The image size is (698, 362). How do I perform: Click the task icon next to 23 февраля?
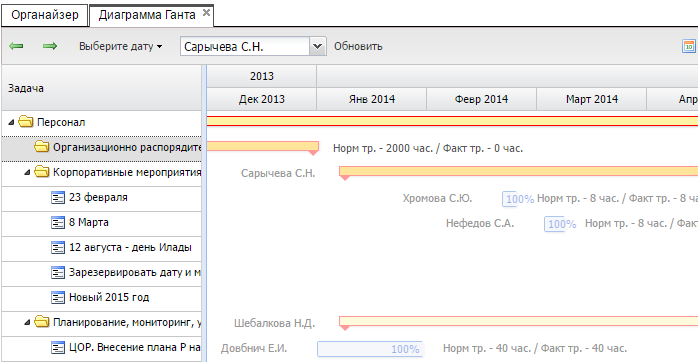[58, 197]
